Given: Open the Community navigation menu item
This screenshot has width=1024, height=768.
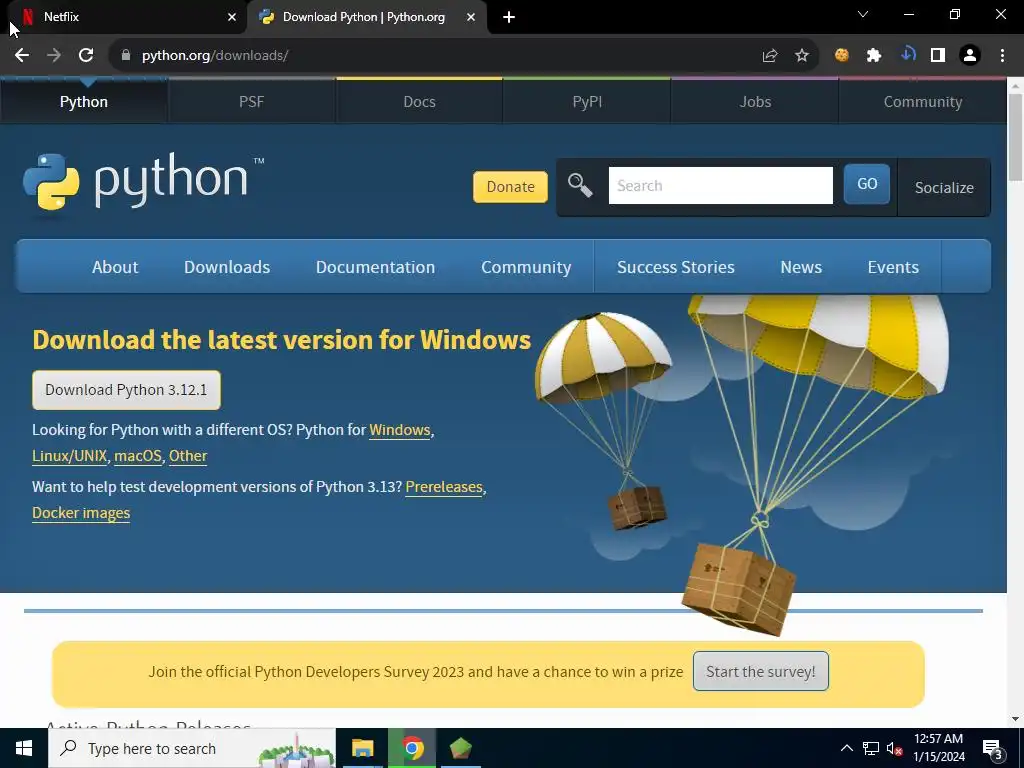Looking at the screenshot, I should [x=526, y=267].
